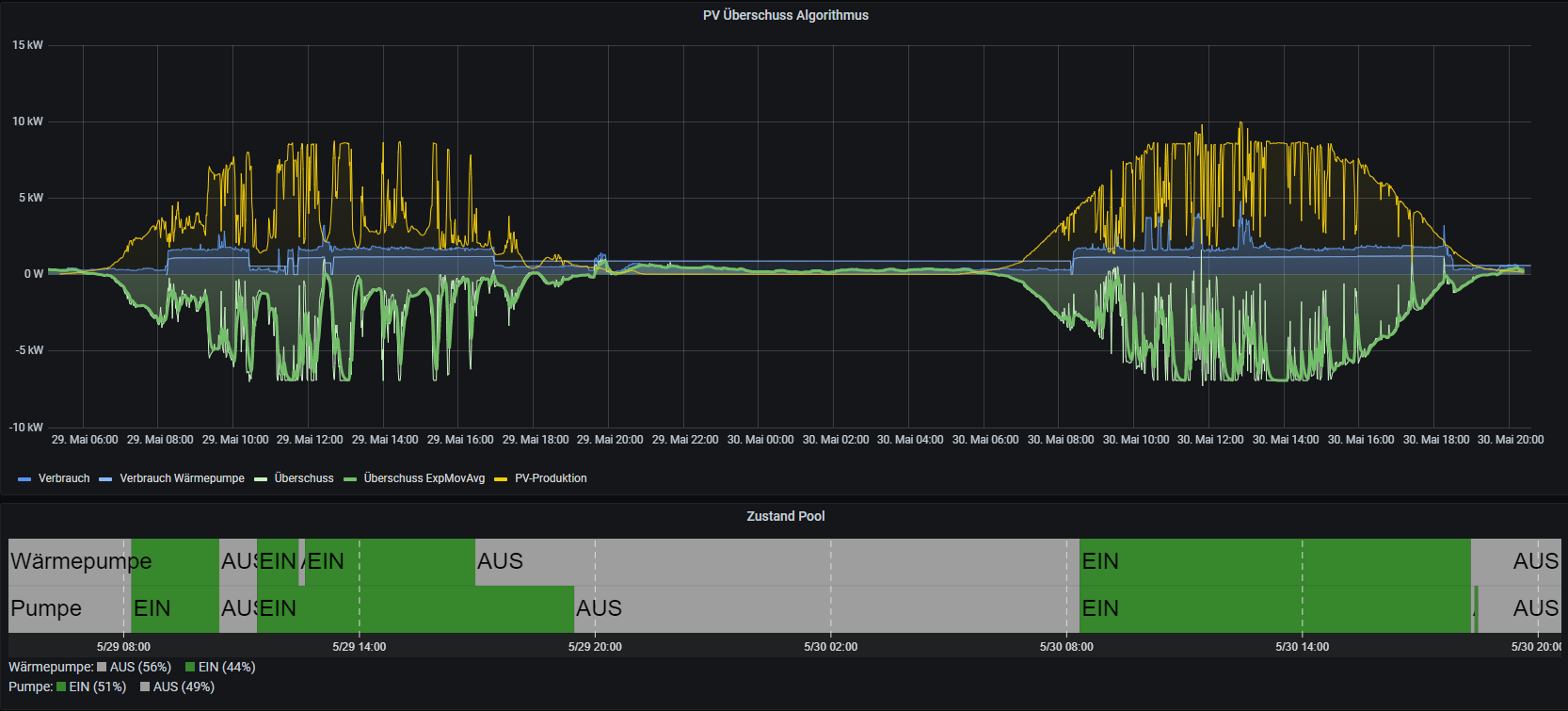Click the Verbrauch blue legend color swatch
The height and width of the screenshot is (711, 1568).
pyautogui.click(x=24, y=479)
